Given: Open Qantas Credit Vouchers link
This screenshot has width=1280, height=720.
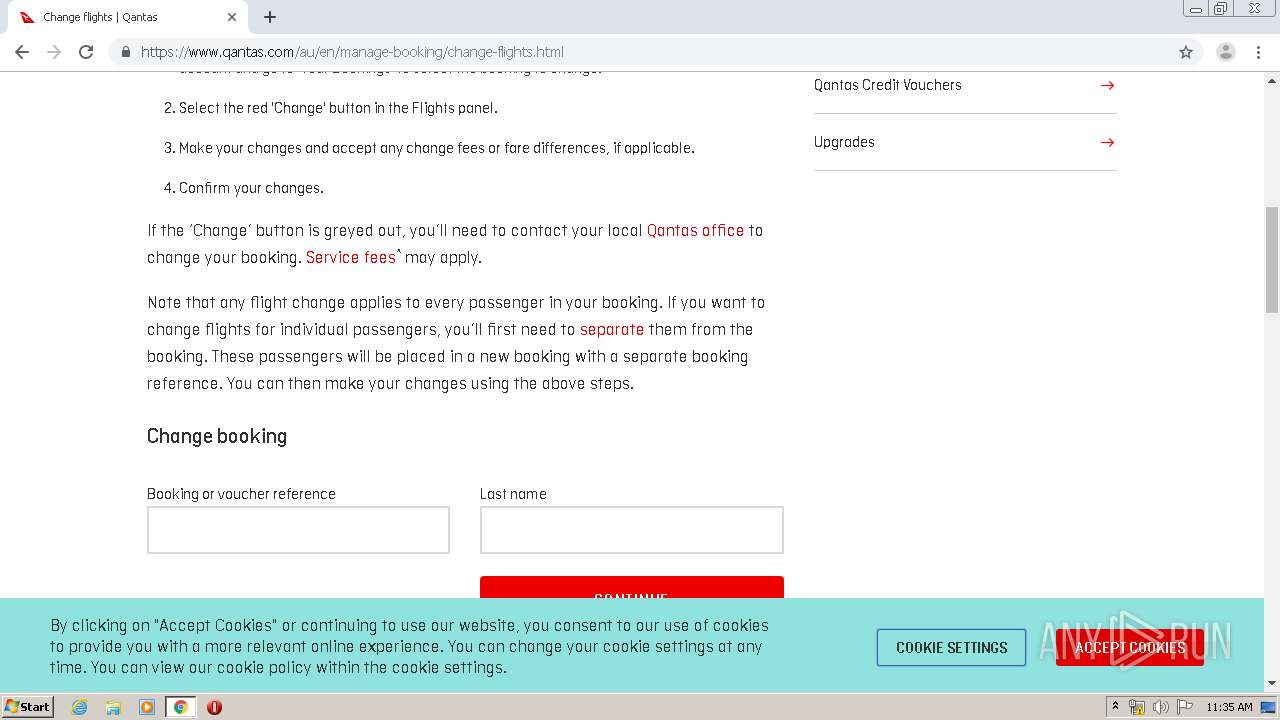Looking at the screenshot, I should coord(888,85).
